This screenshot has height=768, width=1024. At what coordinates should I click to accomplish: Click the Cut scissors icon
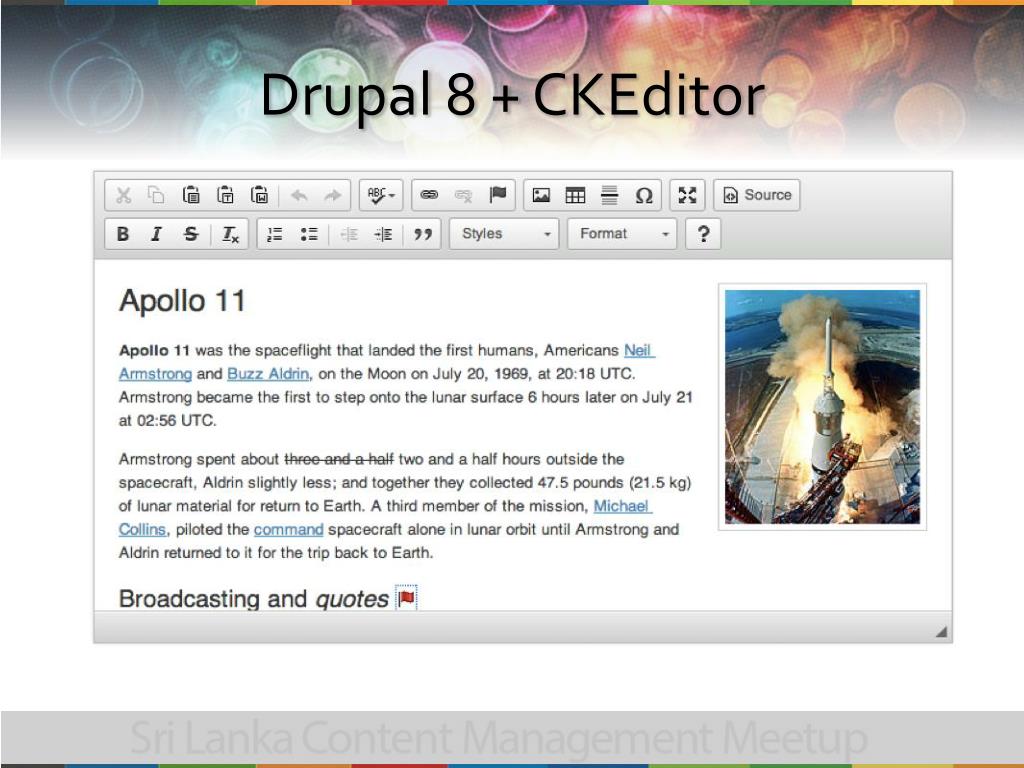(x=123, y=195)
